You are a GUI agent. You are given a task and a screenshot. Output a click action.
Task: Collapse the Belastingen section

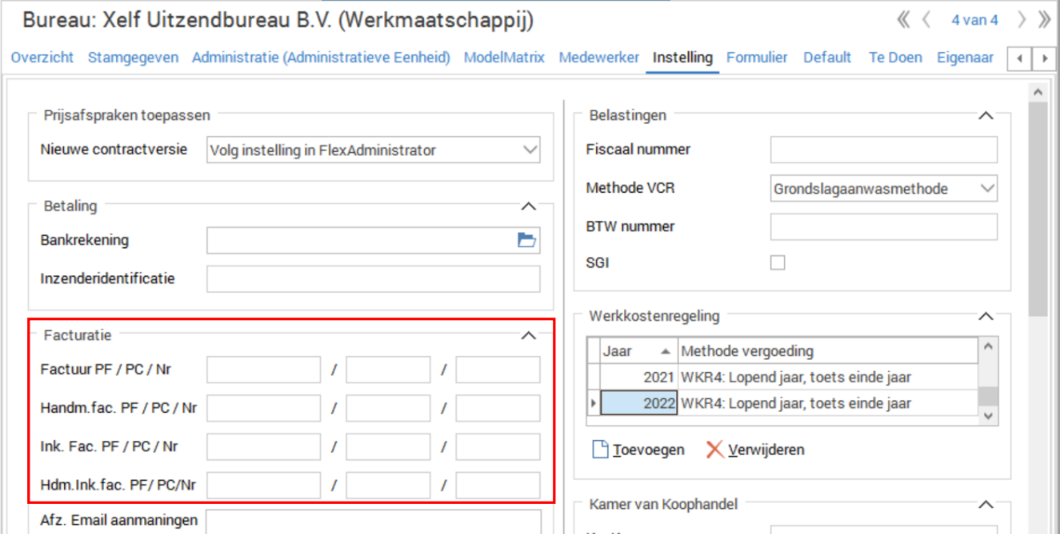click(985, 116)
